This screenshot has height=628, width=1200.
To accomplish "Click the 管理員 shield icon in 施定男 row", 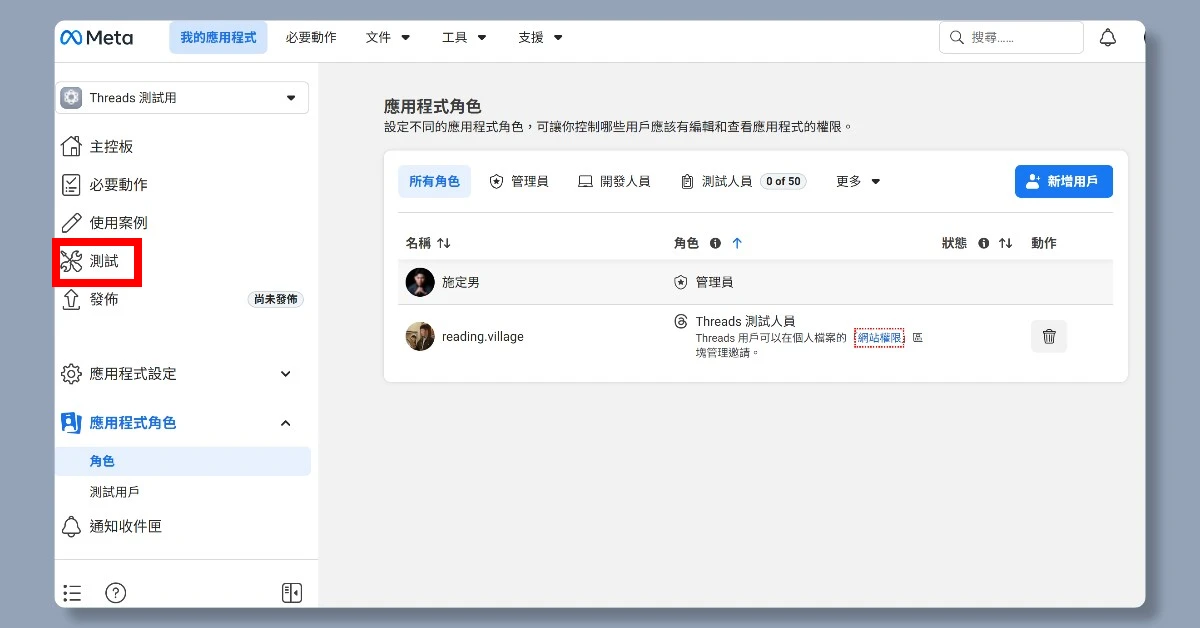I will coord(681,282).
